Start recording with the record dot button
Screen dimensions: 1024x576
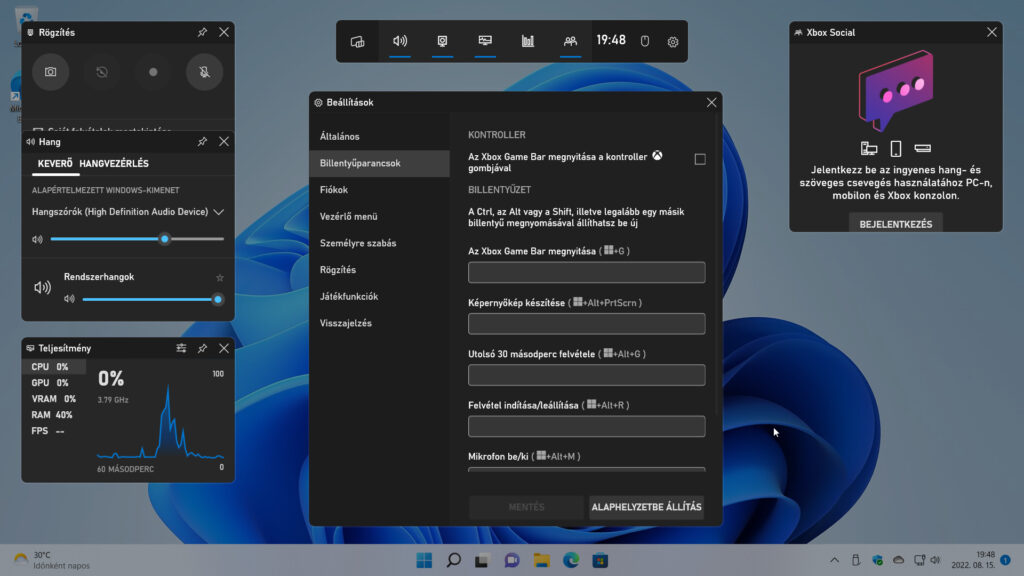point(153,72)
